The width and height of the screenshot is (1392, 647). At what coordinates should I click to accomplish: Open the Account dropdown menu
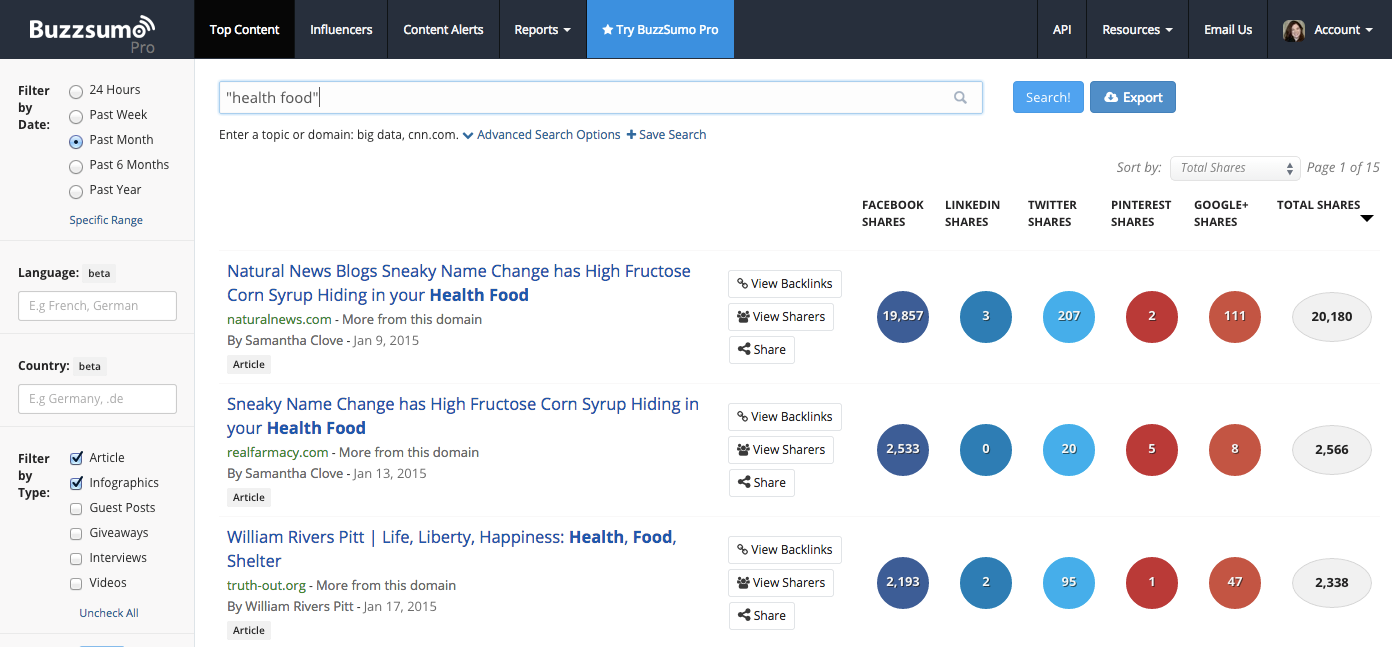click(1329, 30)
